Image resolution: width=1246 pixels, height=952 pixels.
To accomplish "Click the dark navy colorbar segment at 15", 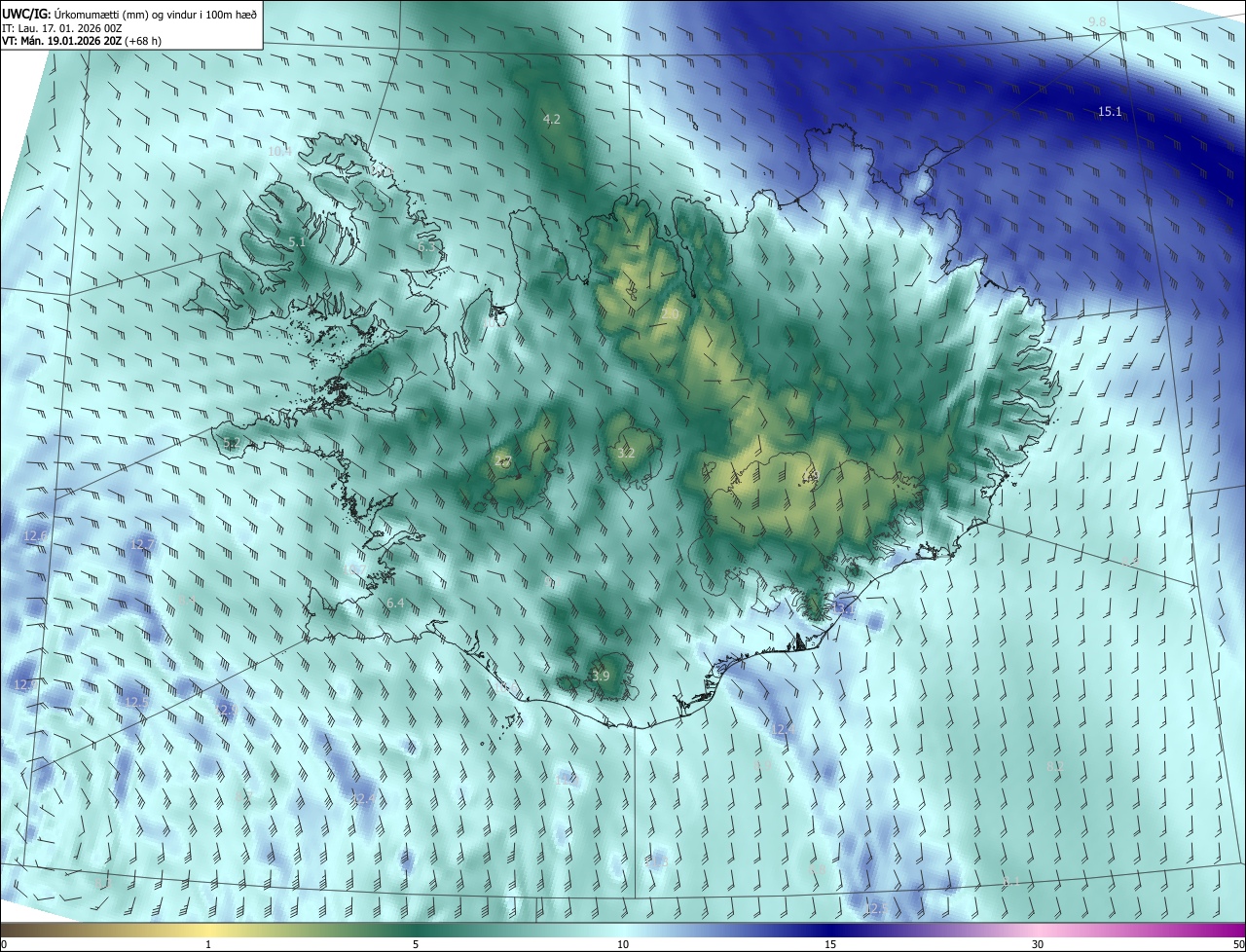I will 830,930.
